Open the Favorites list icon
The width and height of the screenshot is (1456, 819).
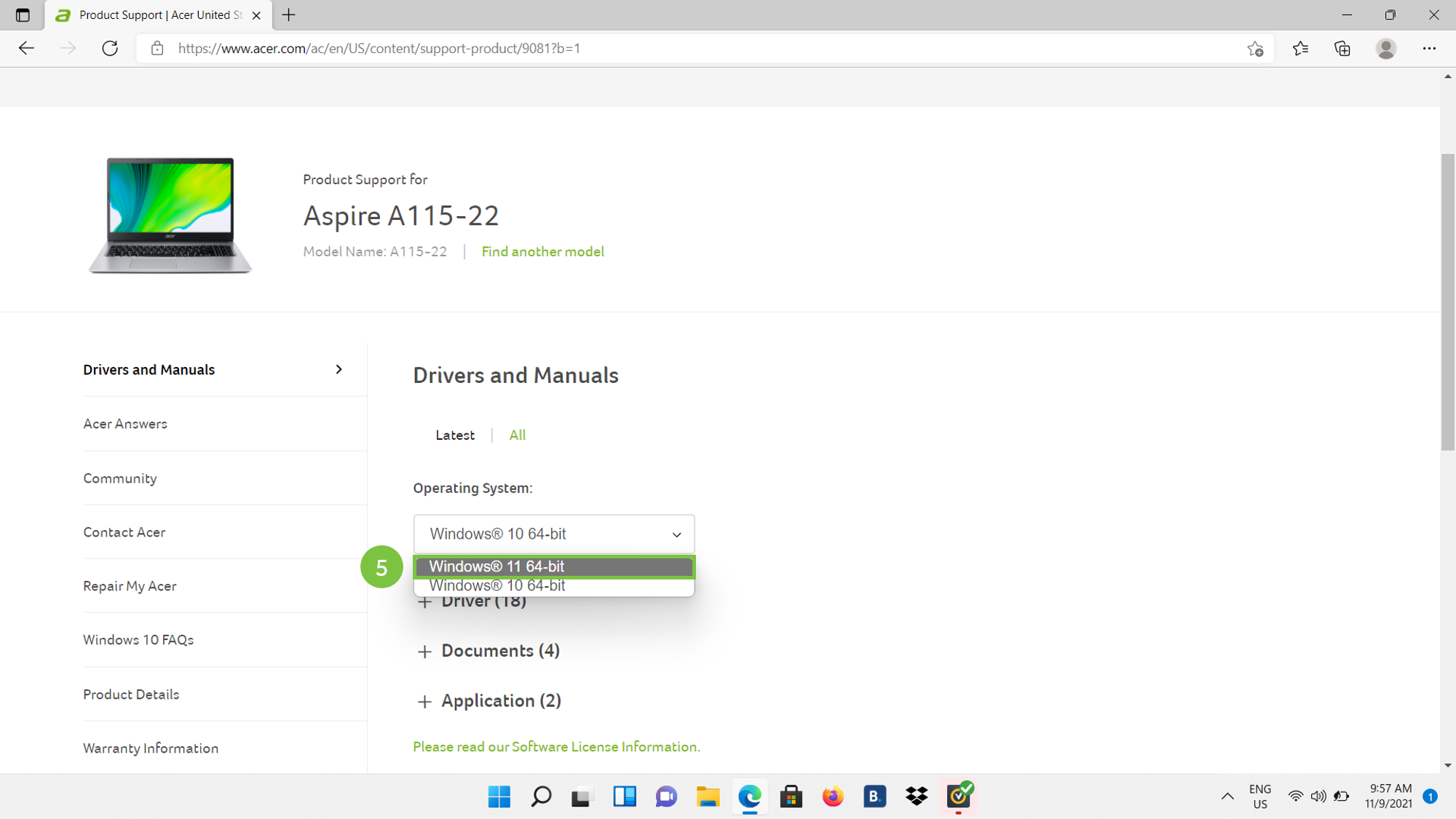(1300, 48)
